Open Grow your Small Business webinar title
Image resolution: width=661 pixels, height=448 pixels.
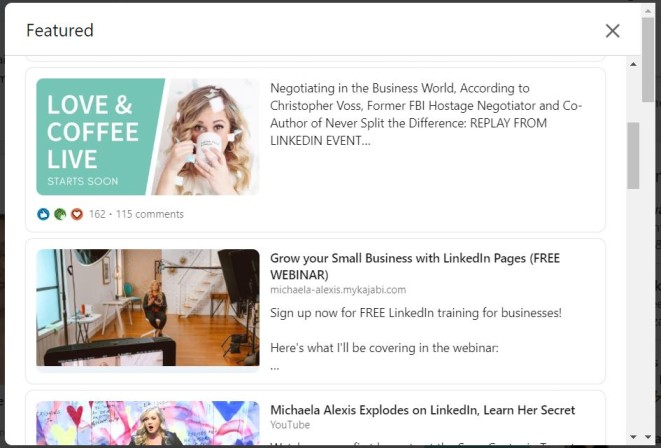pyautogui.click(x=415, y=266)
